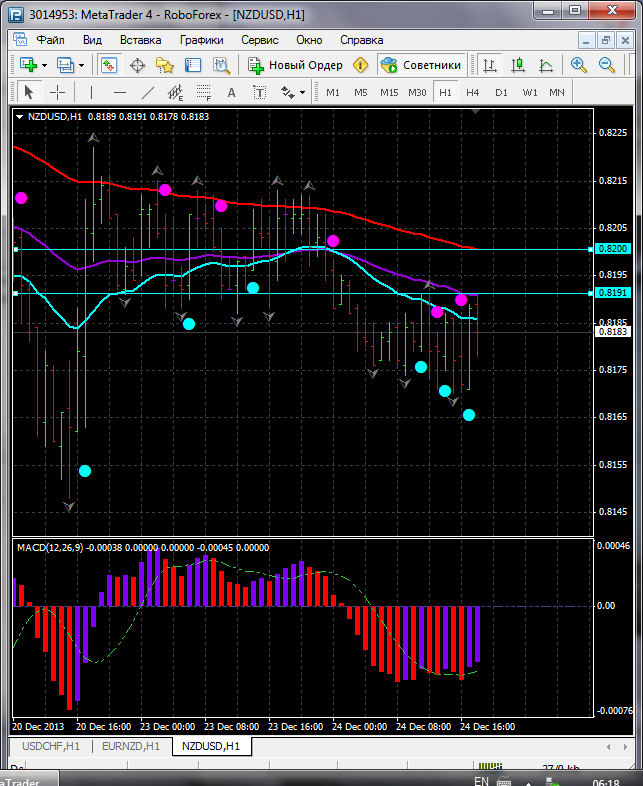Image resolution: width=643 pixels, height=786 pixels.
Task: Open the profiles dropdown arrow
Action: 82,65
